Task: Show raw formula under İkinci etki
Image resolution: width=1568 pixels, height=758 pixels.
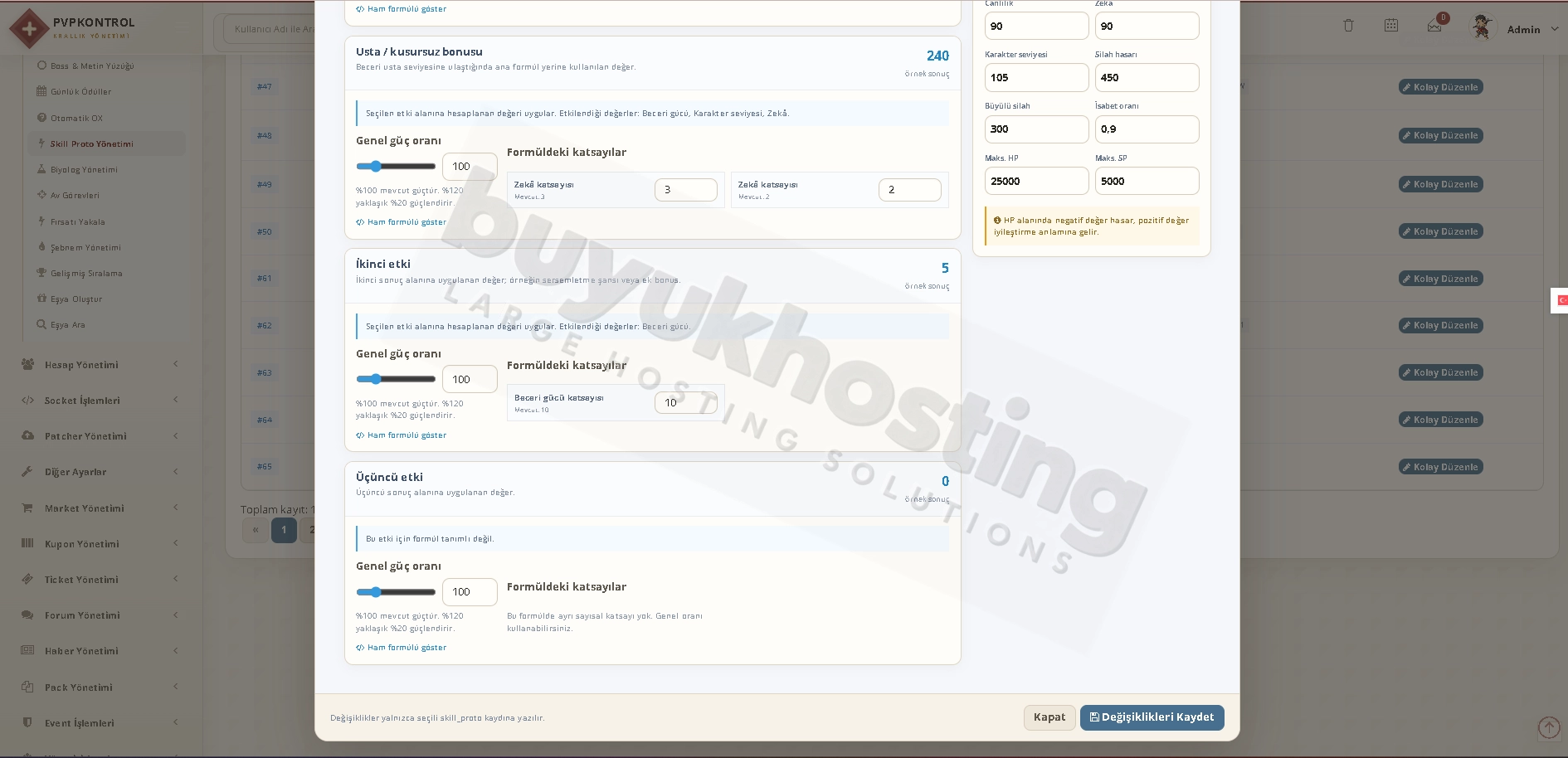Action: point(402,435)
